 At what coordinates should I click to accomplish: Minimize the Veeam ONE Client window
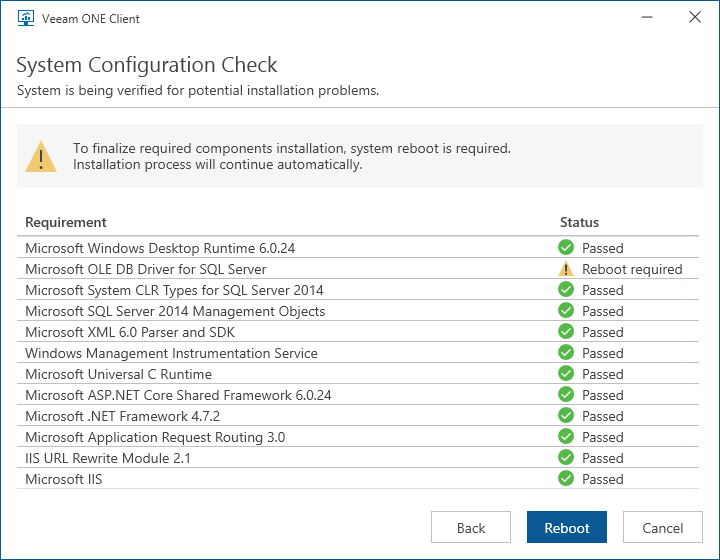click(647, 17)
